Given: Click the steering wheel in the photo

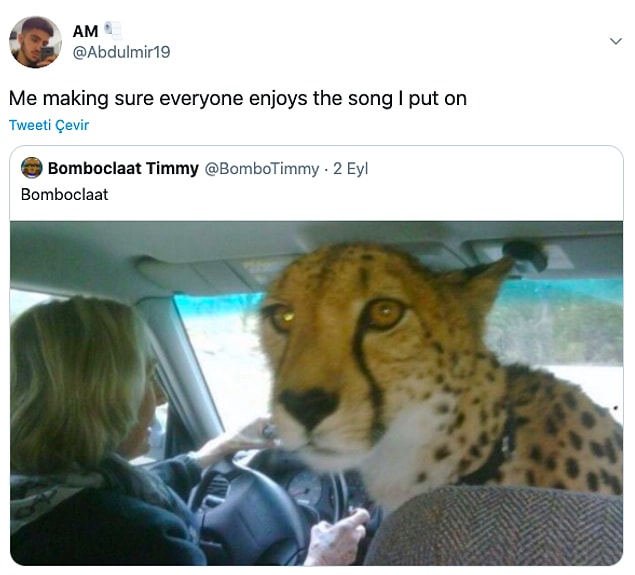Looking at the screenshot, I should pos(259,506).
